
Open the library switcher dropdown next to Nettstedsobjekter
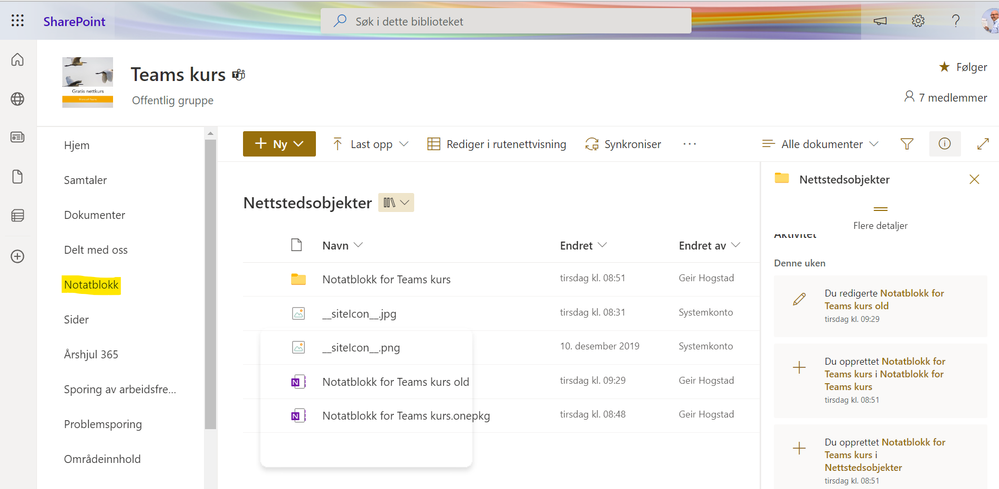tap(396, 202)
